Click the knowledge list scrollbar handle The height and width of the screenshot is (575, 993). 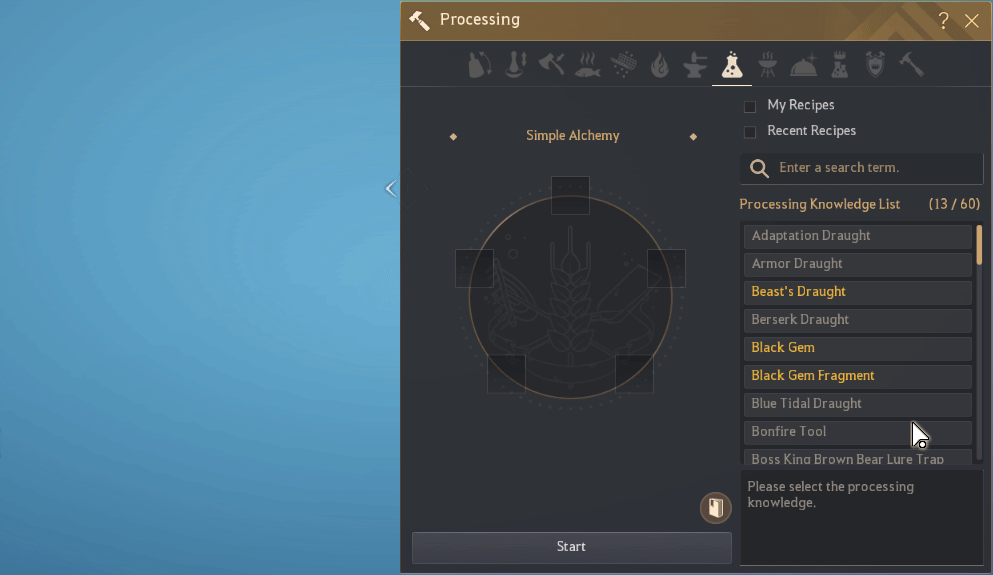tap(979, 245)
